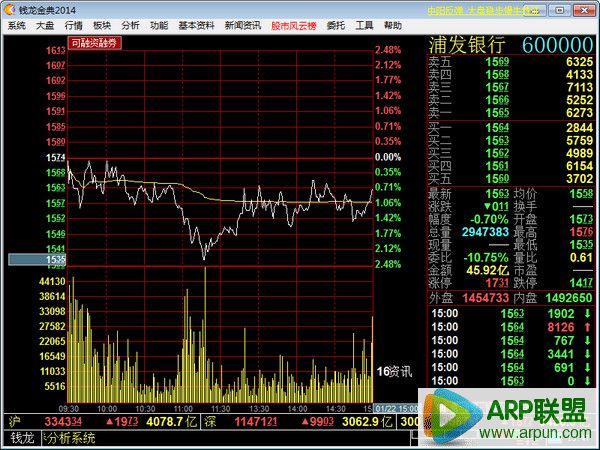Open the 系统 menu
The width and height of the screenshot is (600, 450).
coord(17,26)
